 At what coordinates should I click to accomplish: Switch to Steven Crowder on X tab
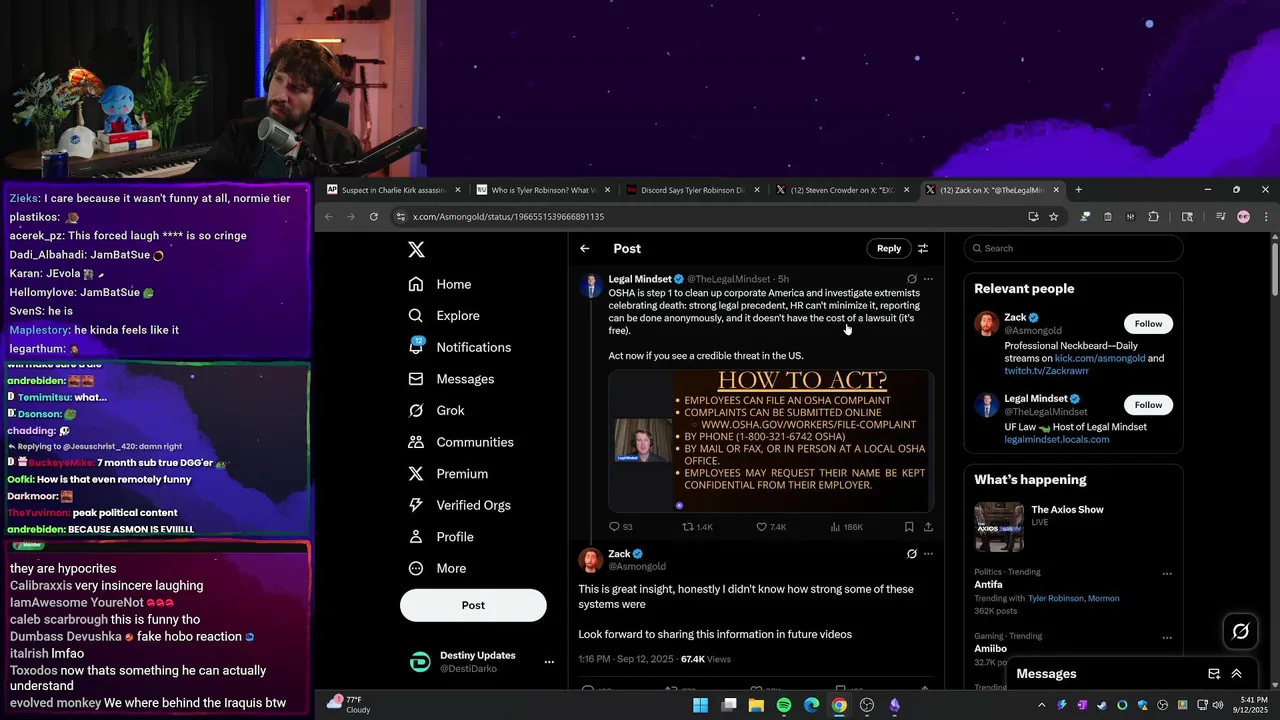[x=842, y=190]
